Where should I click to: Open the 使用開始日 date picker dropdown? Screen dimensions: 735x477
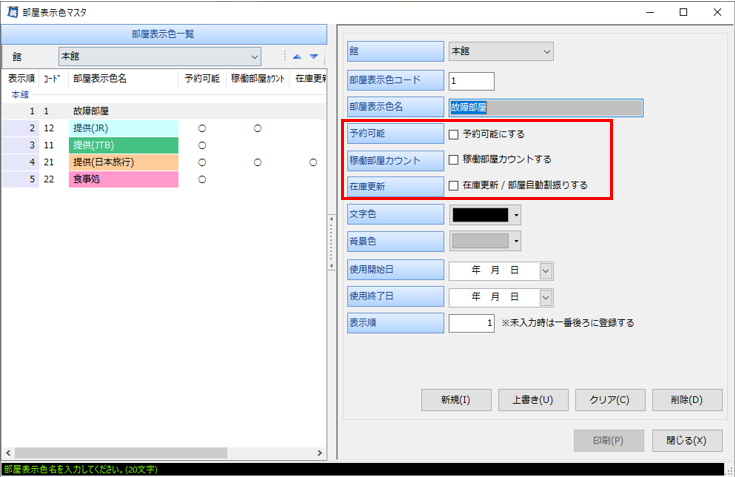[545, 270]
